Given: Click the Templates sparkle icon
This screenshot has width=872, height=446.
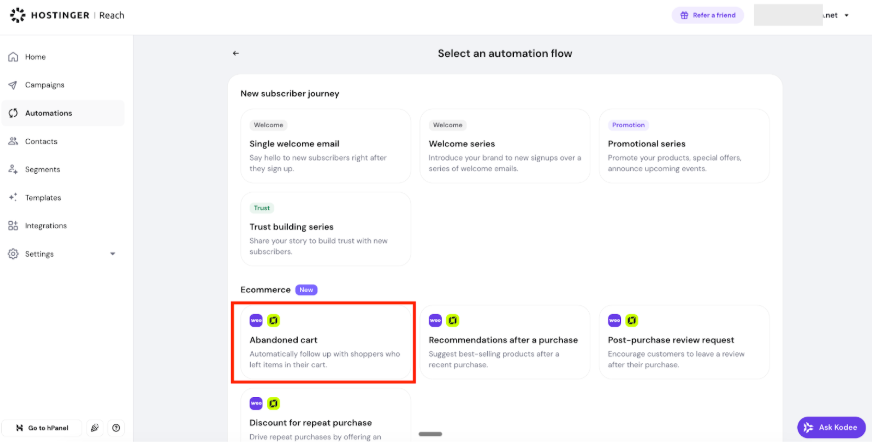Looking at the screenshot, I should (x=13, y=197).
